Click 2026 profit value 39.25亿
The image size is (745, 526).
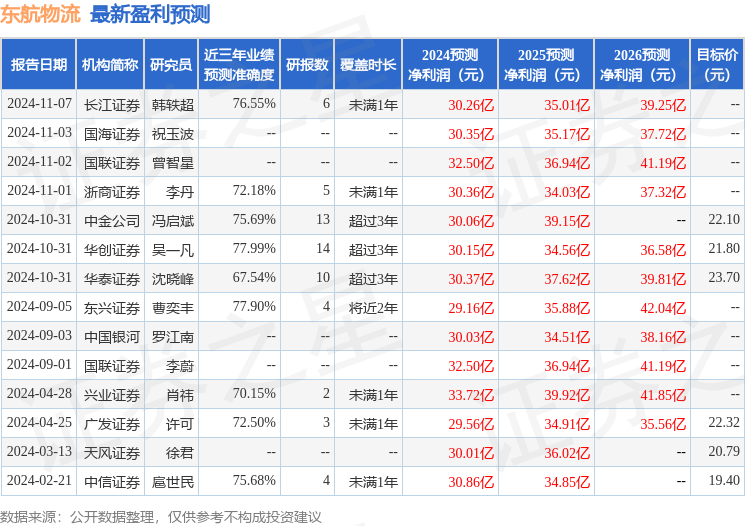click(663, 105)
